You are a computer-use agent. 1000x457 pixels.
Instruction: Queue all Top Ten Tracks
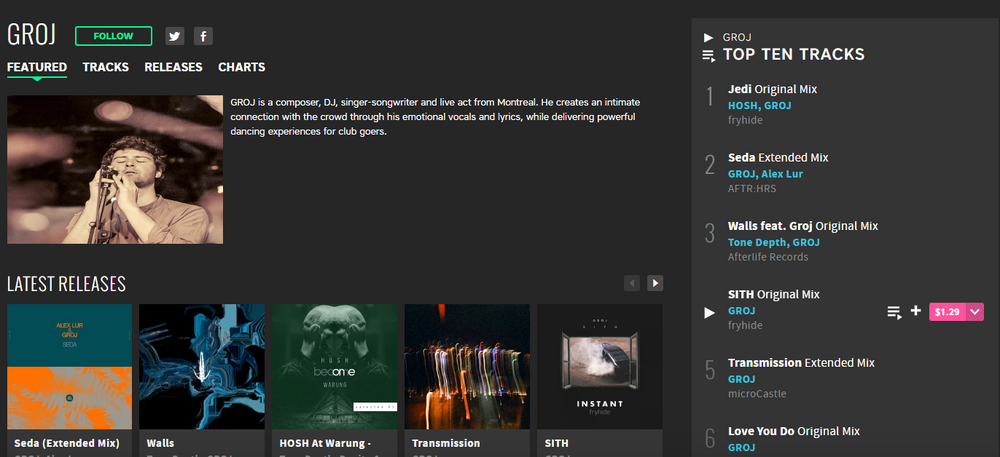[x=708, y=55]
